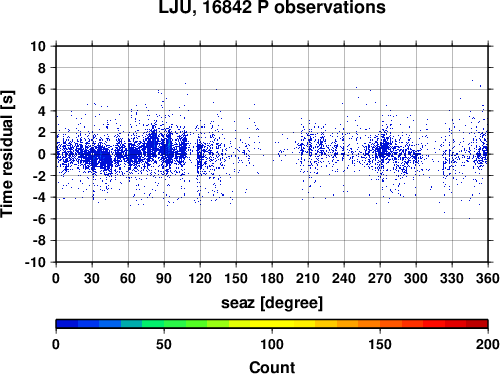Click the plot title 'LJU, 16842 P observations'
Screen dimensions: 500x374
[272, 7]
